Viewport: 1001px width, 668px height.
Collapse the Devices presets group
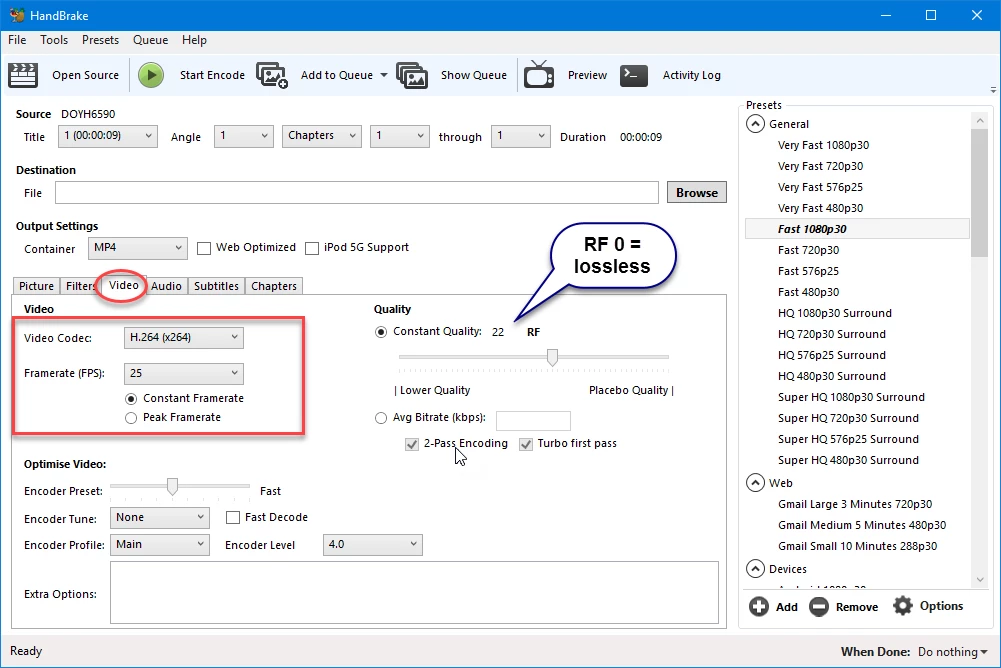[755, 568]
